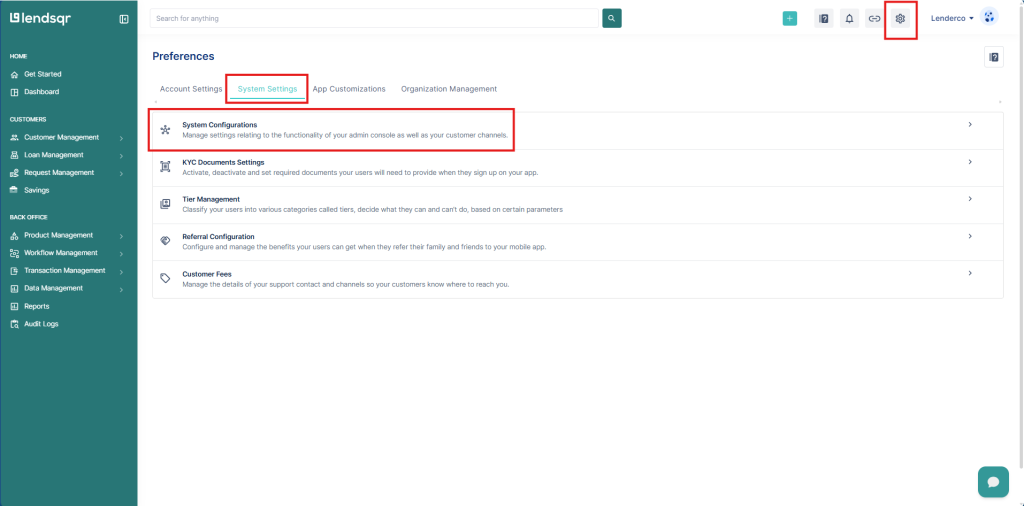Switch to the App Customizations tab
The image size is (1024, 506).
pos(349,89)
